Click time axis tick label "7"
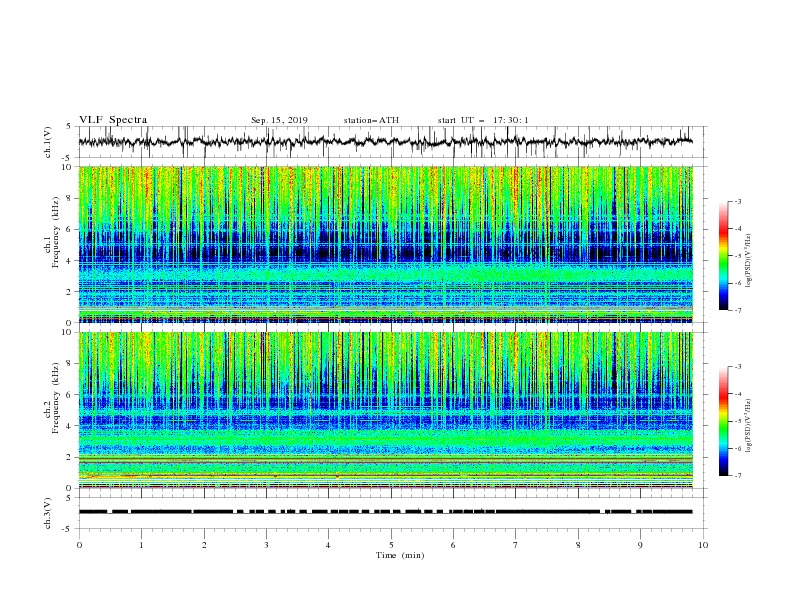The image size is (792, 612). point(516,545)
